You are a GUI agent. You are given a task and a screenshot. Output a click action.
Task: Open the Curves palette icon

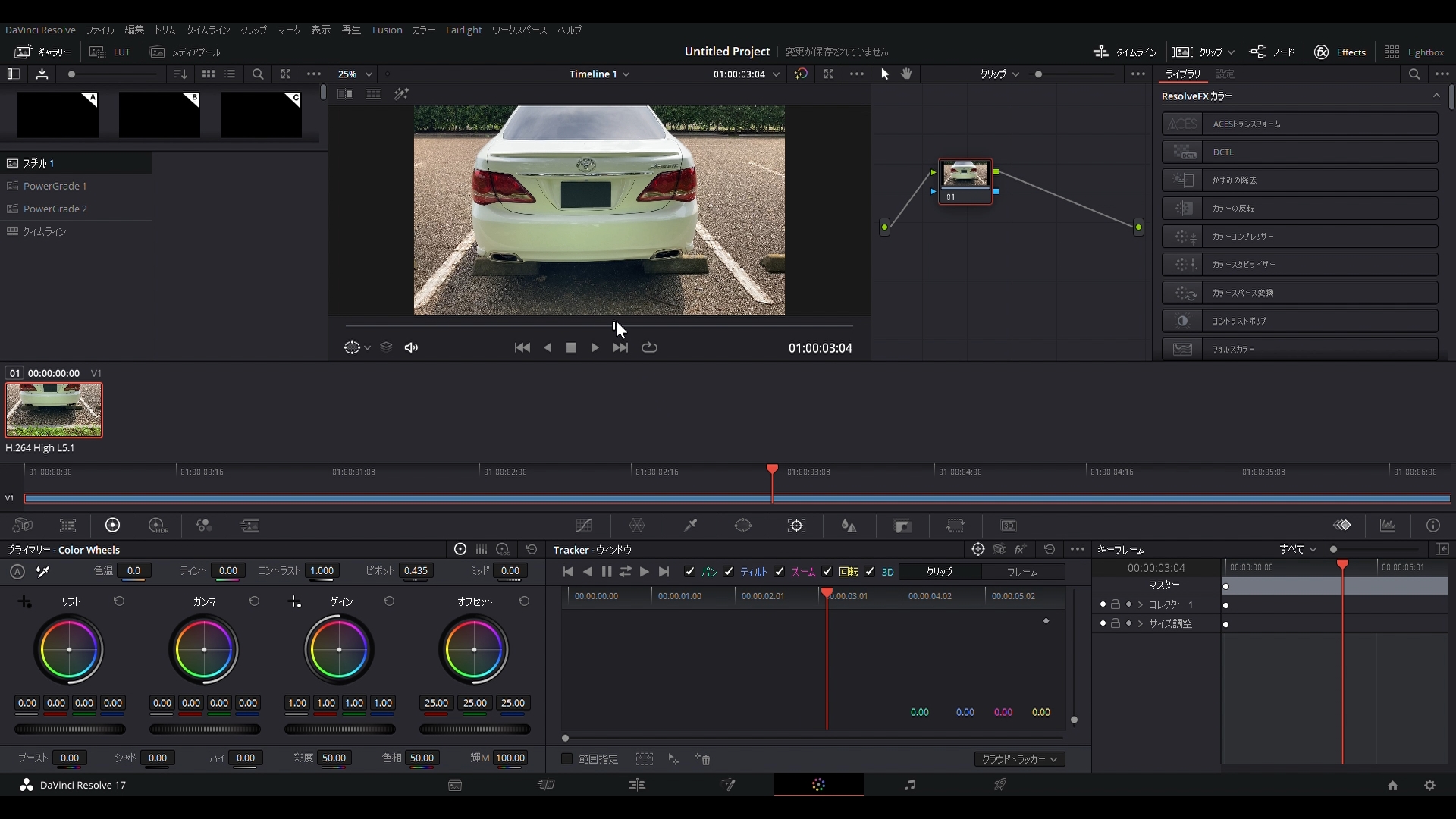[x=583, y=526]
